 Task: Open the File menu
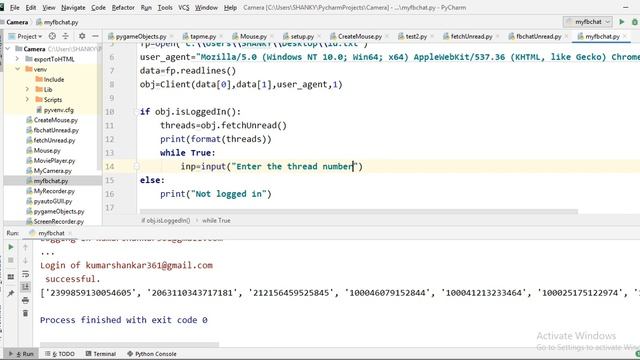pos(14,7)
